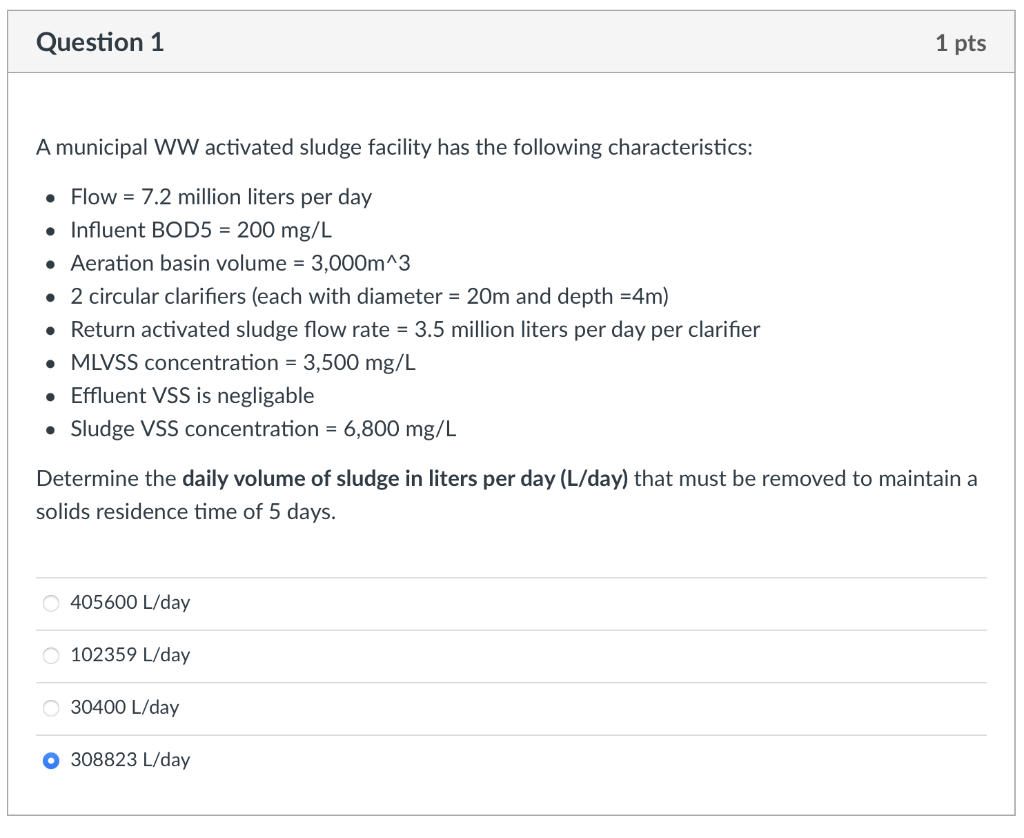
Task: Click the 'MLVSS concentration = 3,500 mg/L' bullet
Action: pos(243,363)
